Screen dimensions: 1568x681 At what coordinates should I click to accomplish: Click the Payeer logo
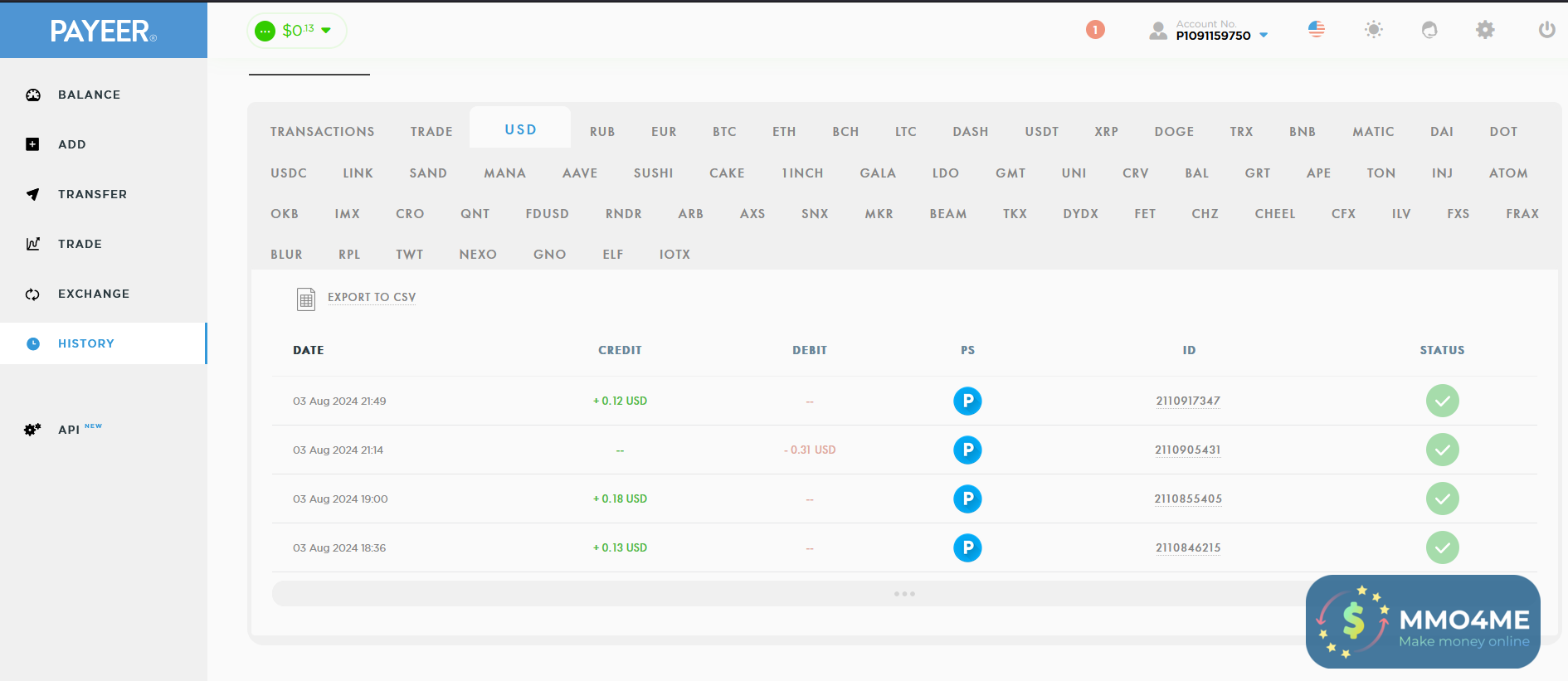click(103, 31)
